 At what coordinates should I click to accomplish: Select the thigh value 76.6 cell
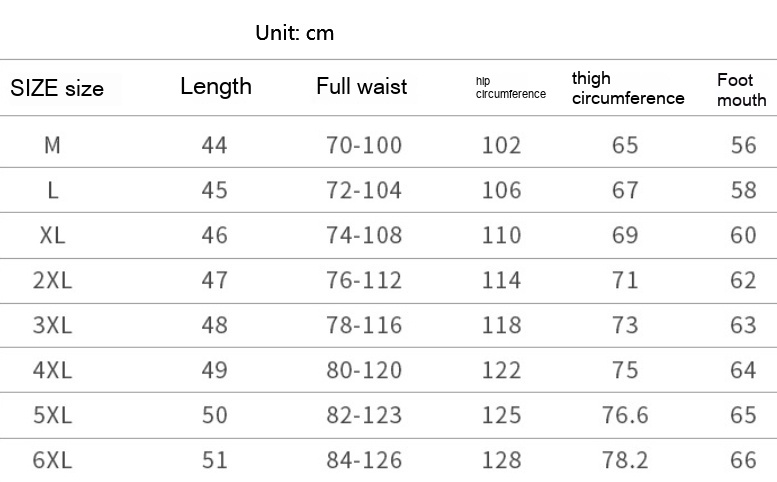(625, 415)
